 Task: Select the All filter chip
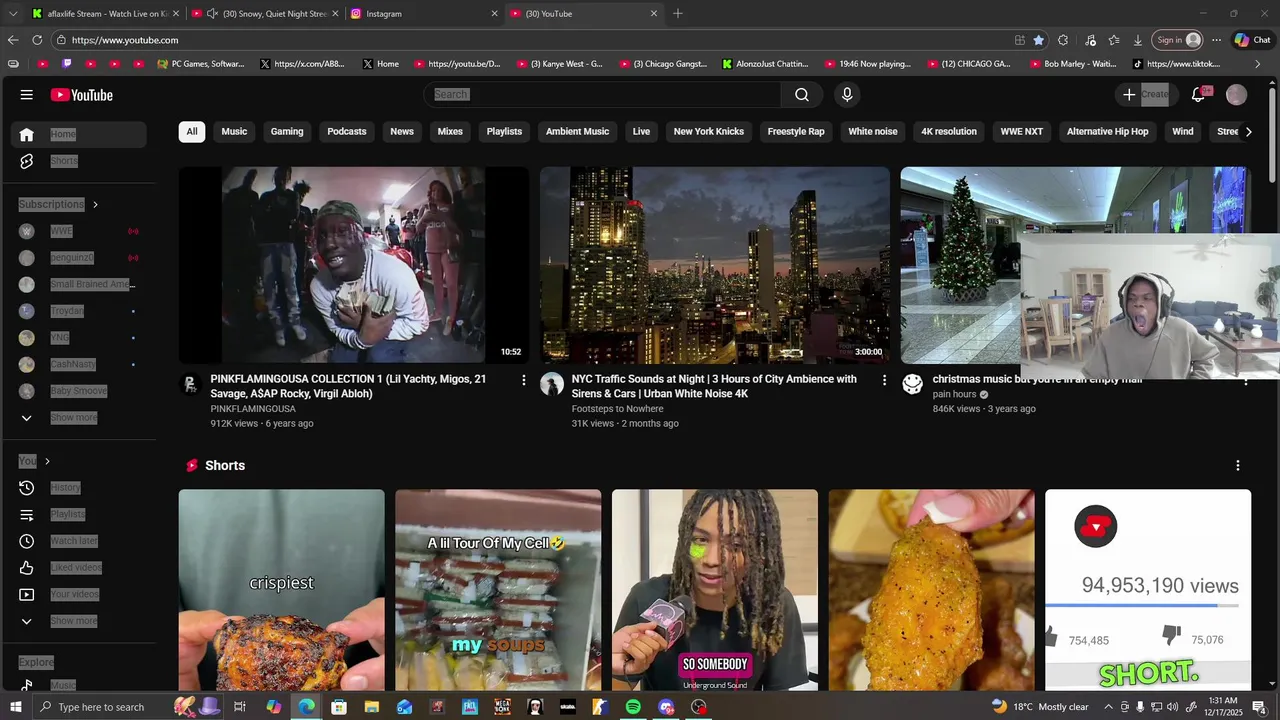click(x=192, y=131)
